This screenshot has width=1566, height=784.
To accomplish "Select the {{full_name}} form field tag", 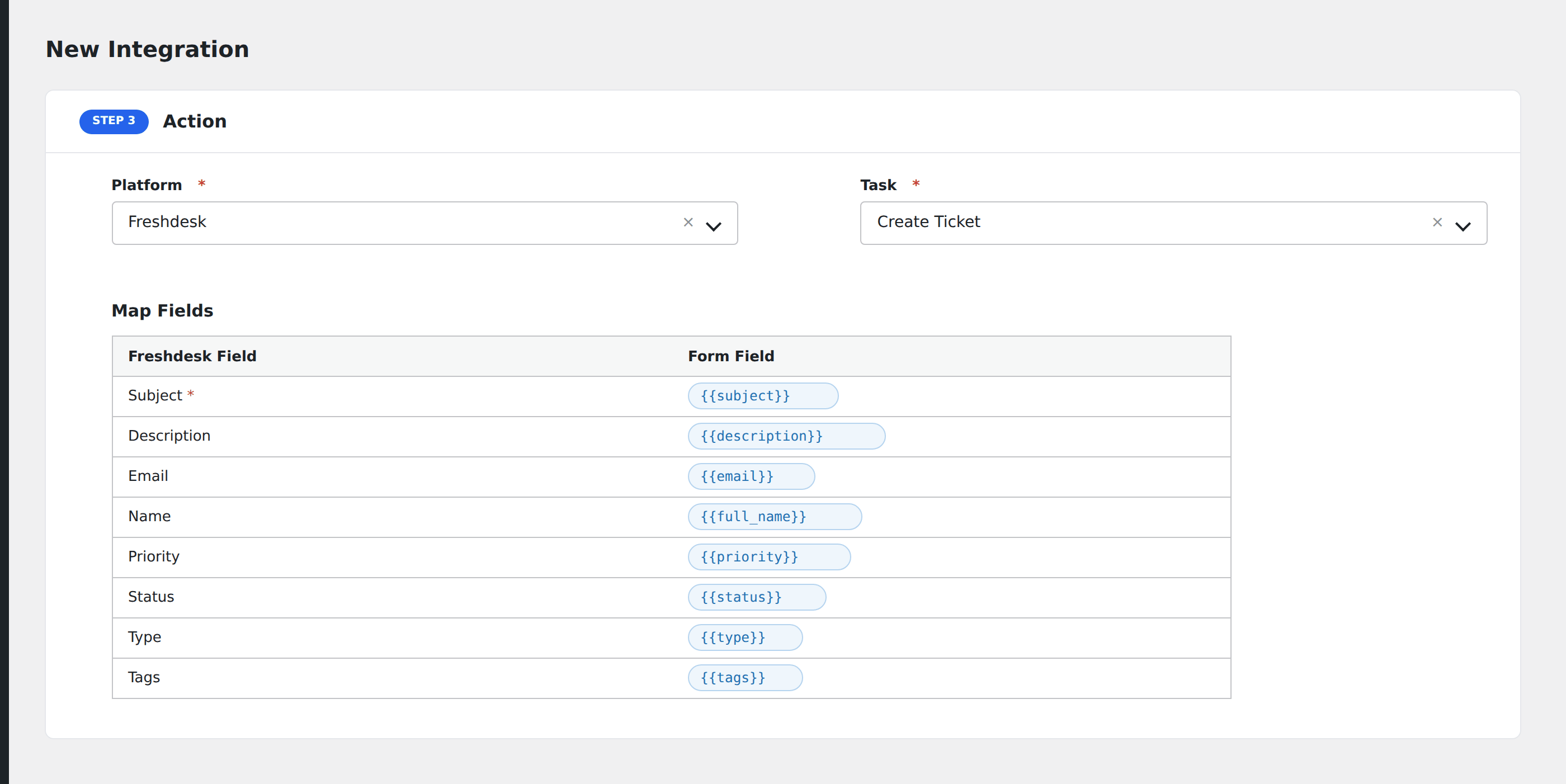I will (775, 517).
